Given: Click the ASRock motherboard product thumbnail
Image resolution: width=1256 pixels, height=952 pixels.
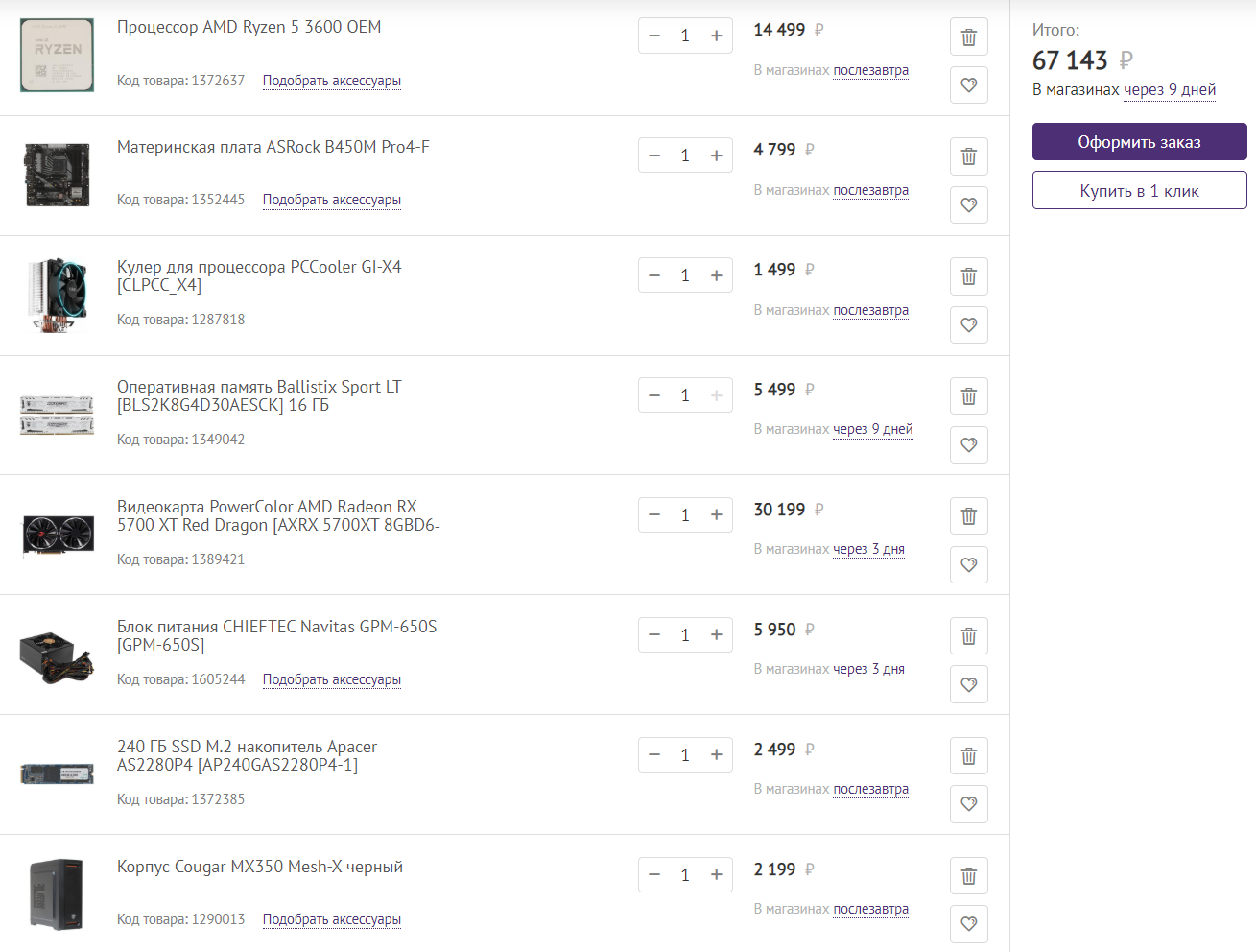Looking at the screenshot, I should tap(58, 175).
